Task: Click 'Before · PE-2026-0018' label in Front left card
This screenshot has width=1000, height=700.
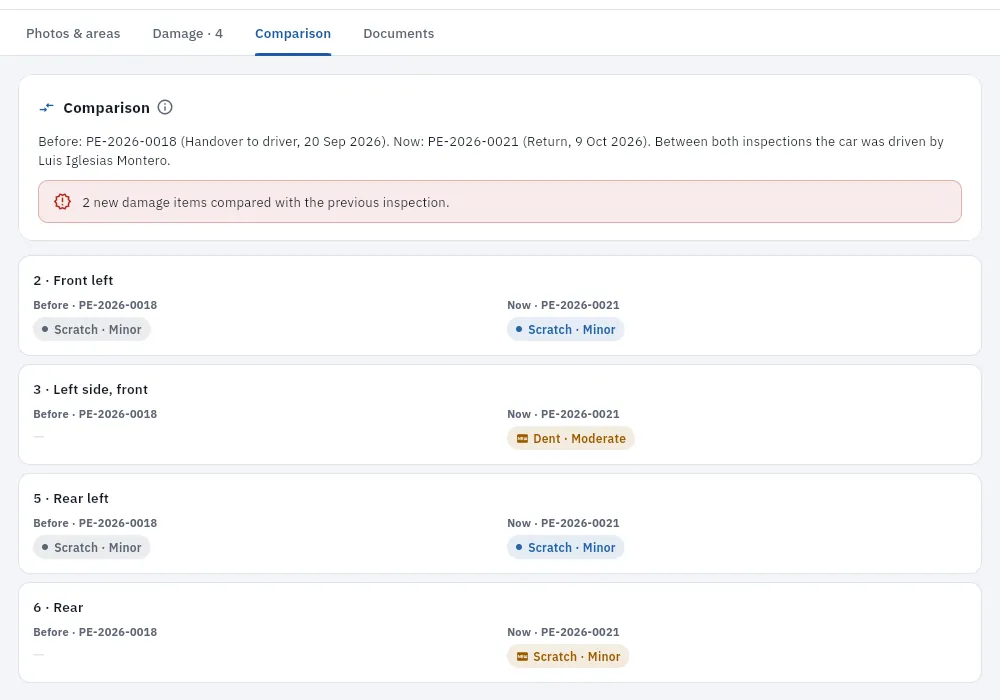Action: click(x=95, y=305)
